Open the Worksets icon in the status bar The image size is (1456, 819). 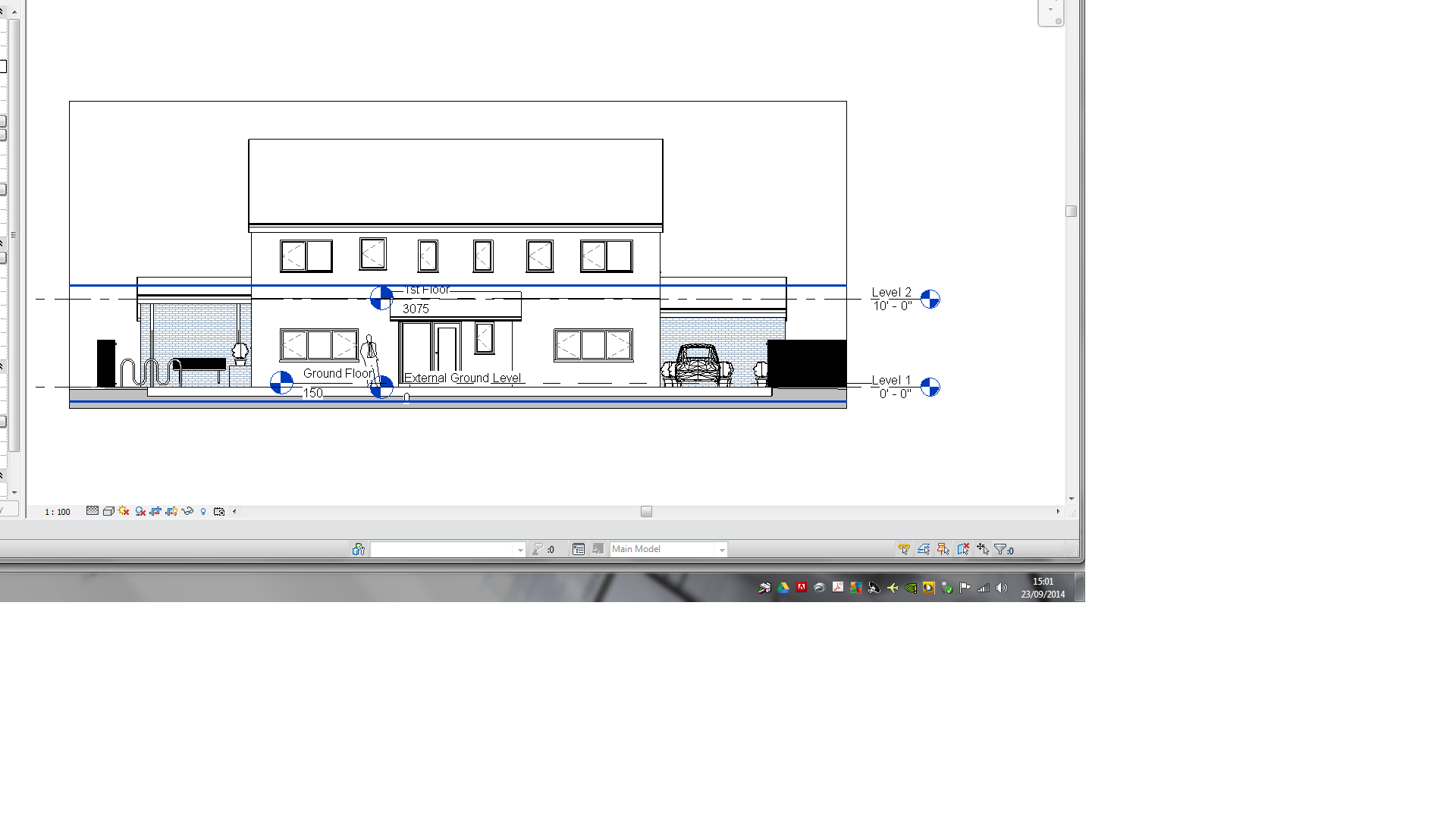(x=359, y=549)
